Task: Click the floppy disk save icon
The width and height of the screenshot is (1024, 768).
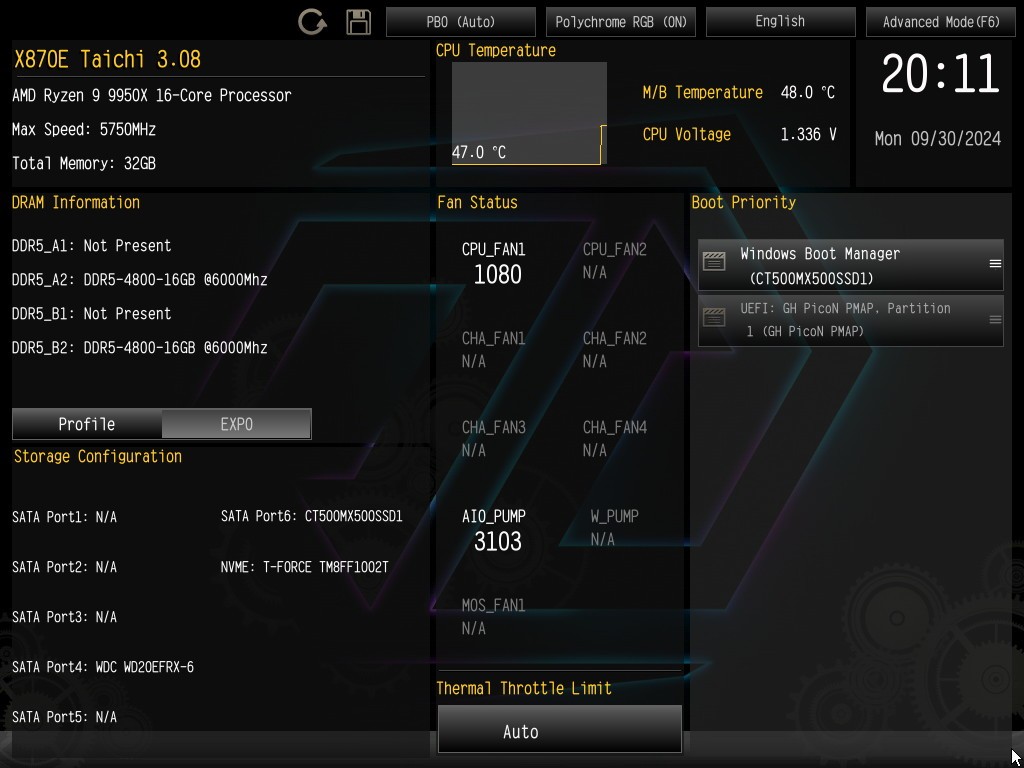Action: (359, 22)
